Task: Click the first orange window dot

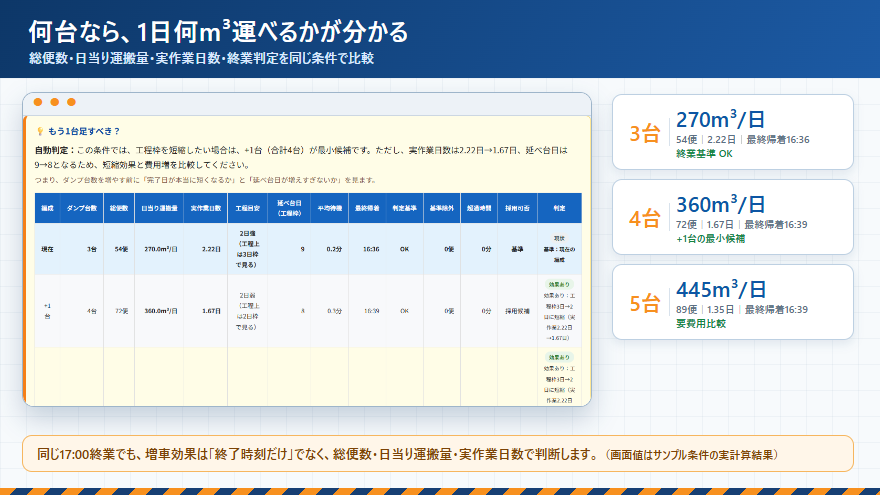Action: click(x=38, y=102)
